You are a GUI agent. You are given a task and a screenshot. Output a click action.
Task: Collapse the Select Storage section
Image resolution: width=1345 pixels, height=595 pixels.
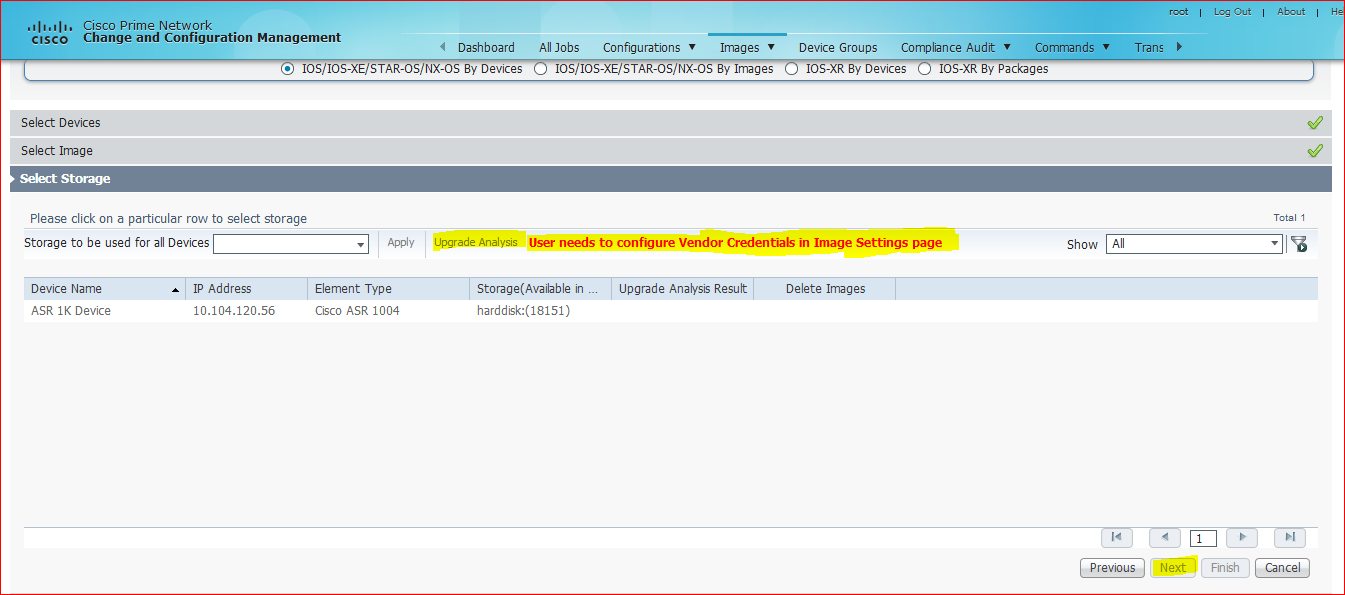(x=670, y=179)
